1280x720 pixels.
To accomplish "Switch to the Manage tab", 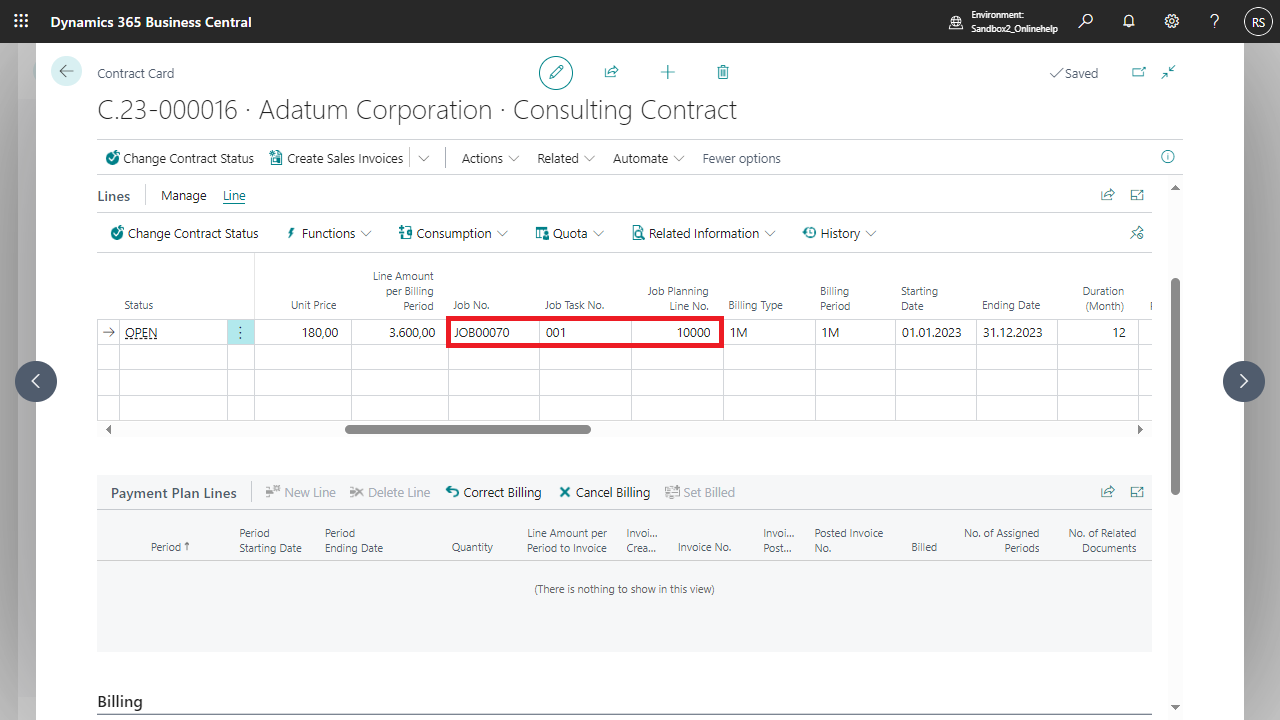I will [x=184, y=196].
